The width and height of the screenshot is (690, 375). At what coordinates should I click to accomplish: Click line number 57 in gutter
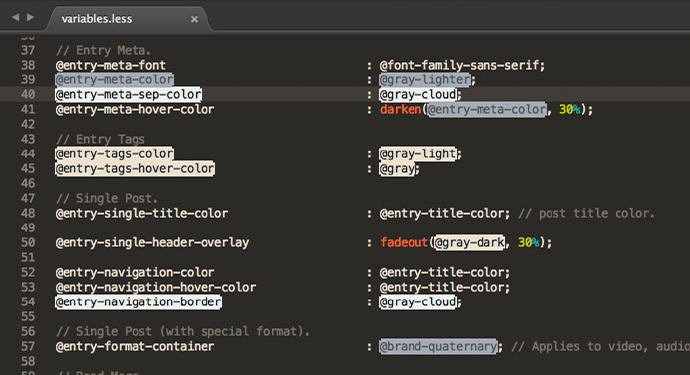[28, 346]
